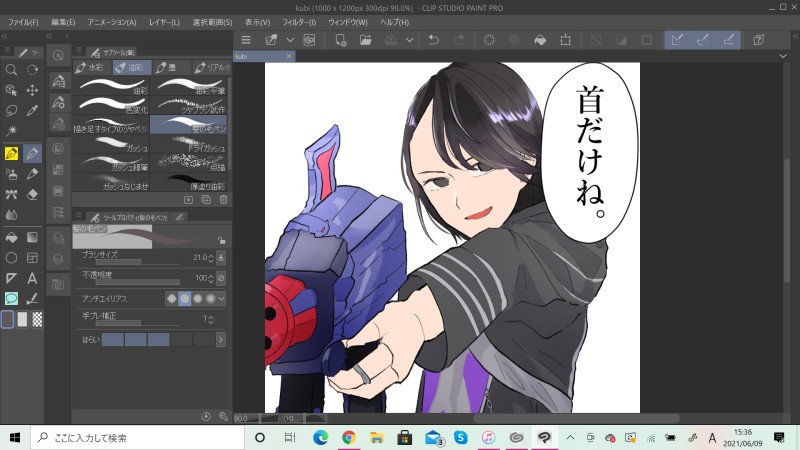Select the Gradient tool

[32, 237]
